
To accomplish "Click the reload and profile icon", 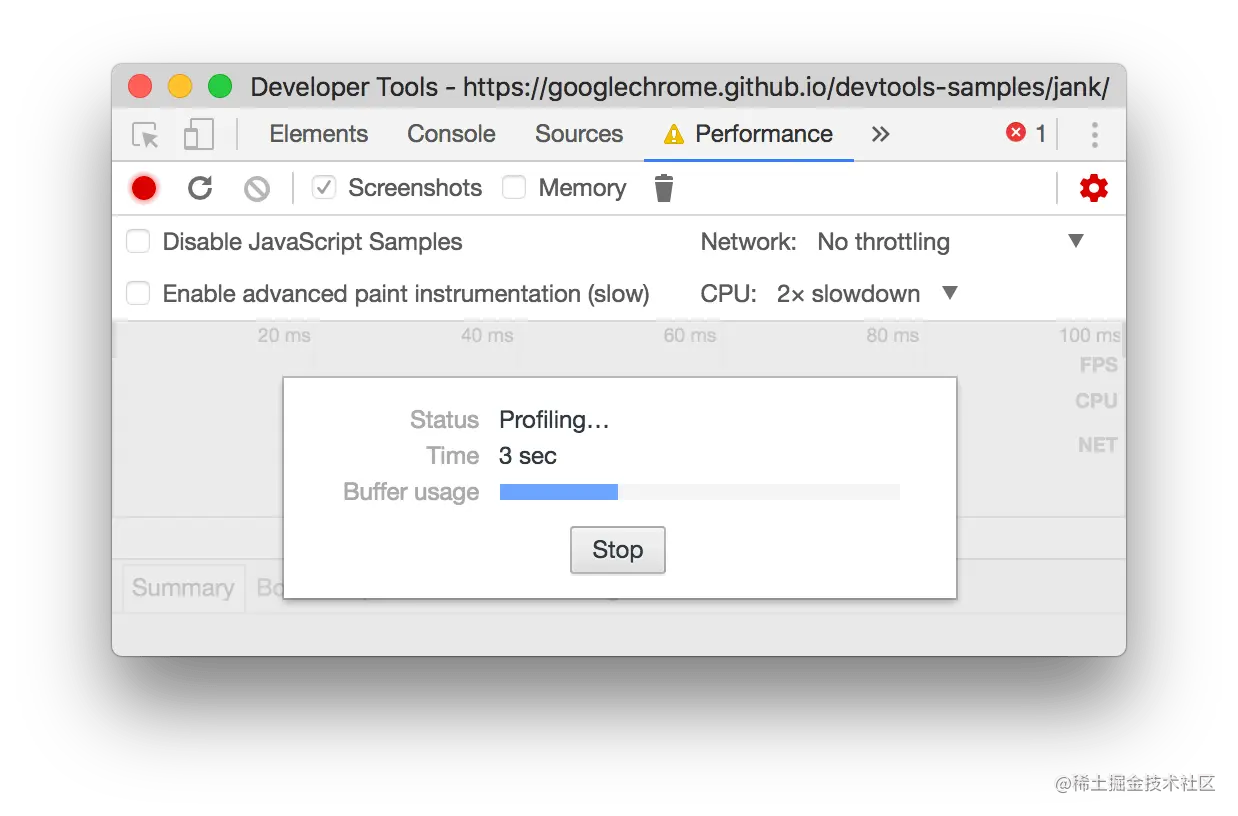I will pos(200,188).
